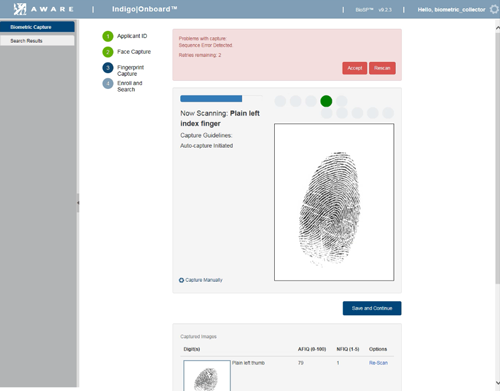Click the 'Plain left thumb' row label
This screenshot has height=391, width=500.
pos(248,363)
